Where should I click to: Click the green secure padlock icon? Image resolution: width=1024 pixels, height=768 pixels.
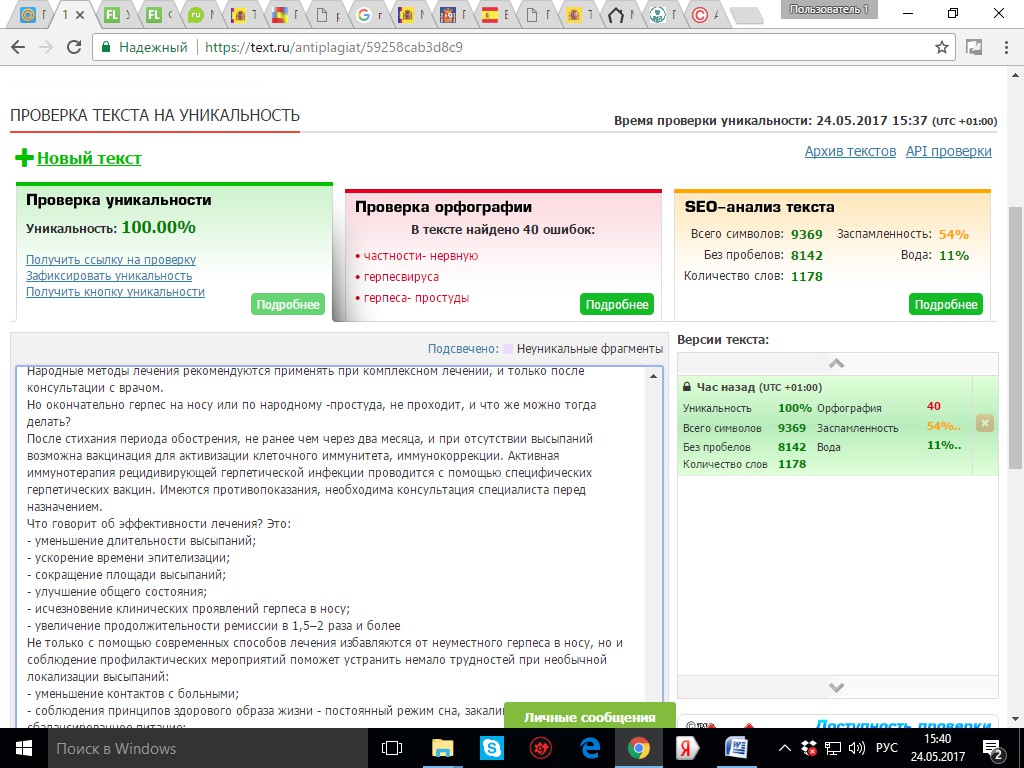[106, 47]
